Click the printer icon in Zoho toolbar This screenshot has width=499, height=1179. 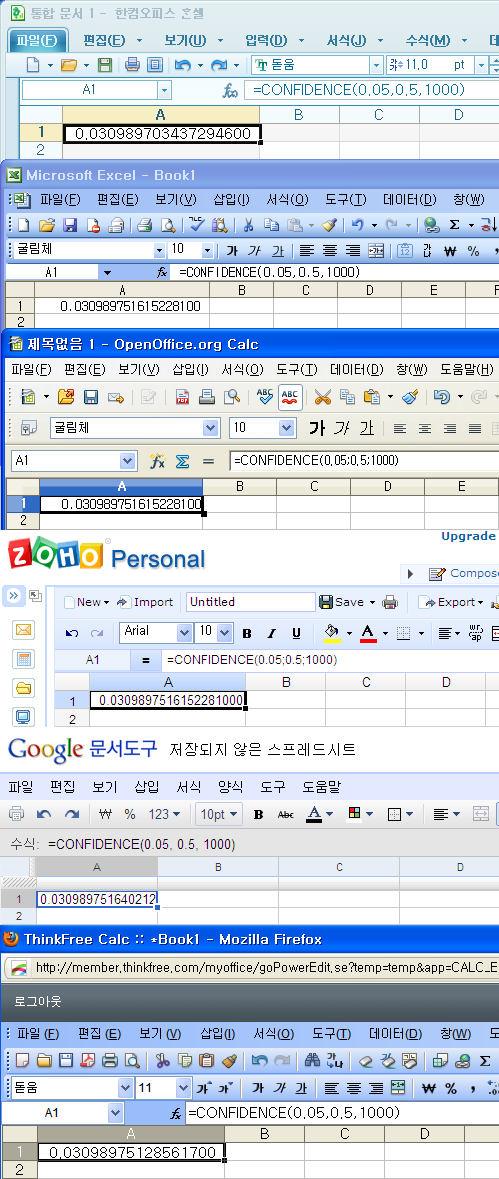(389, 602)
